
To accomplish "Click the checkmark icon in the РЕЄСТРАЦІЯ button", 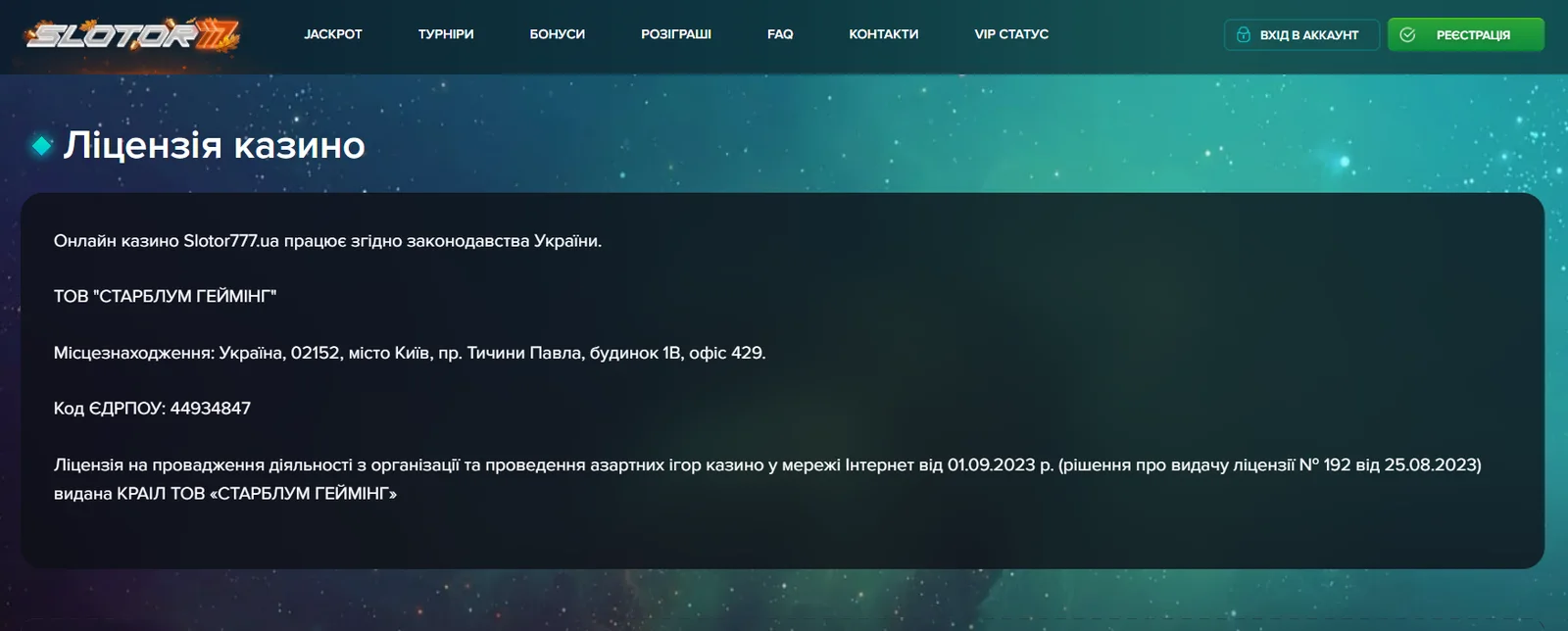I will 1407,34.
